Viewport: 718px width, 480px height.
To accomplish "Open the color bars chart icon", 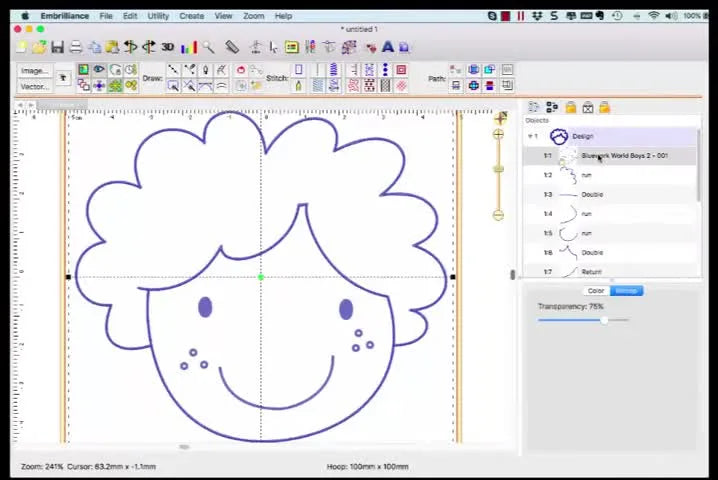I will point(189,47).
